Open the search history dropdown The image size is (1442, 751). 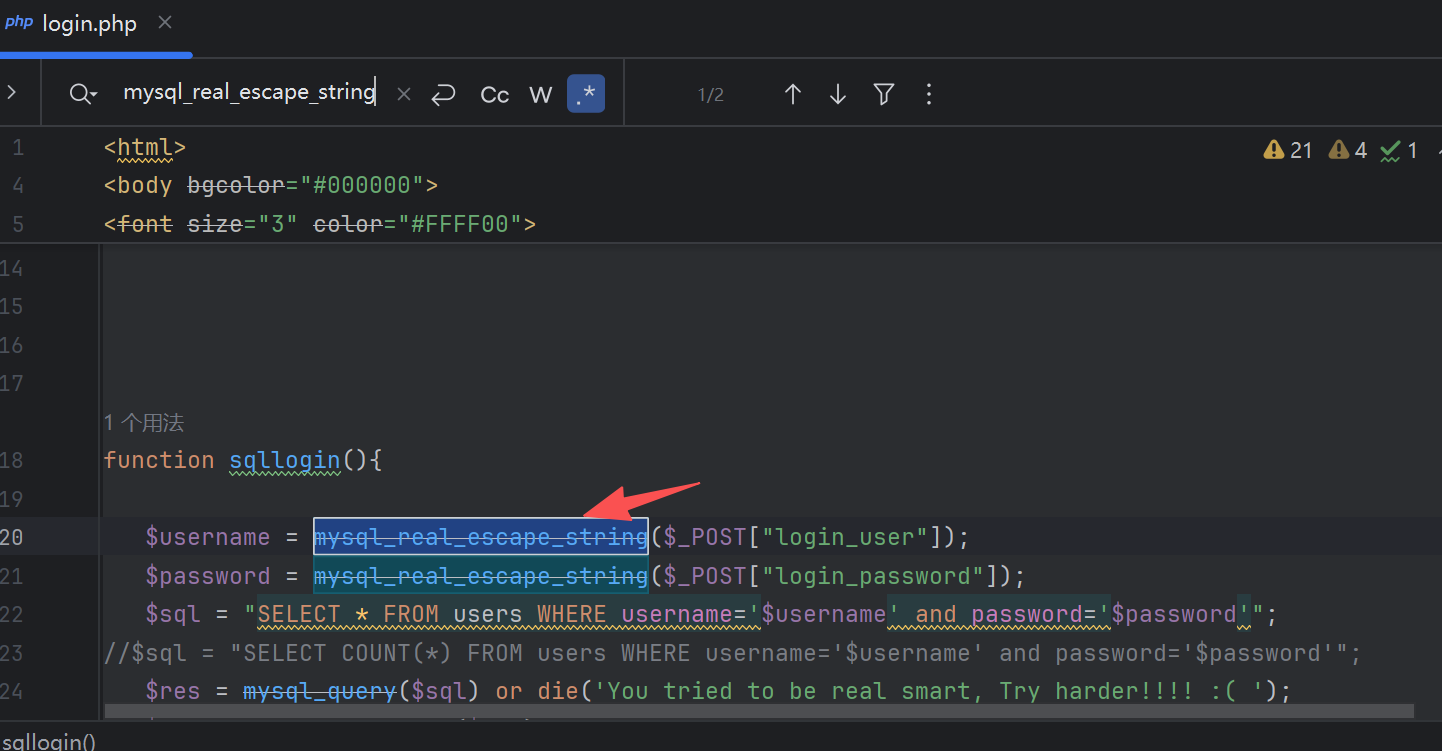click(83, 94)
